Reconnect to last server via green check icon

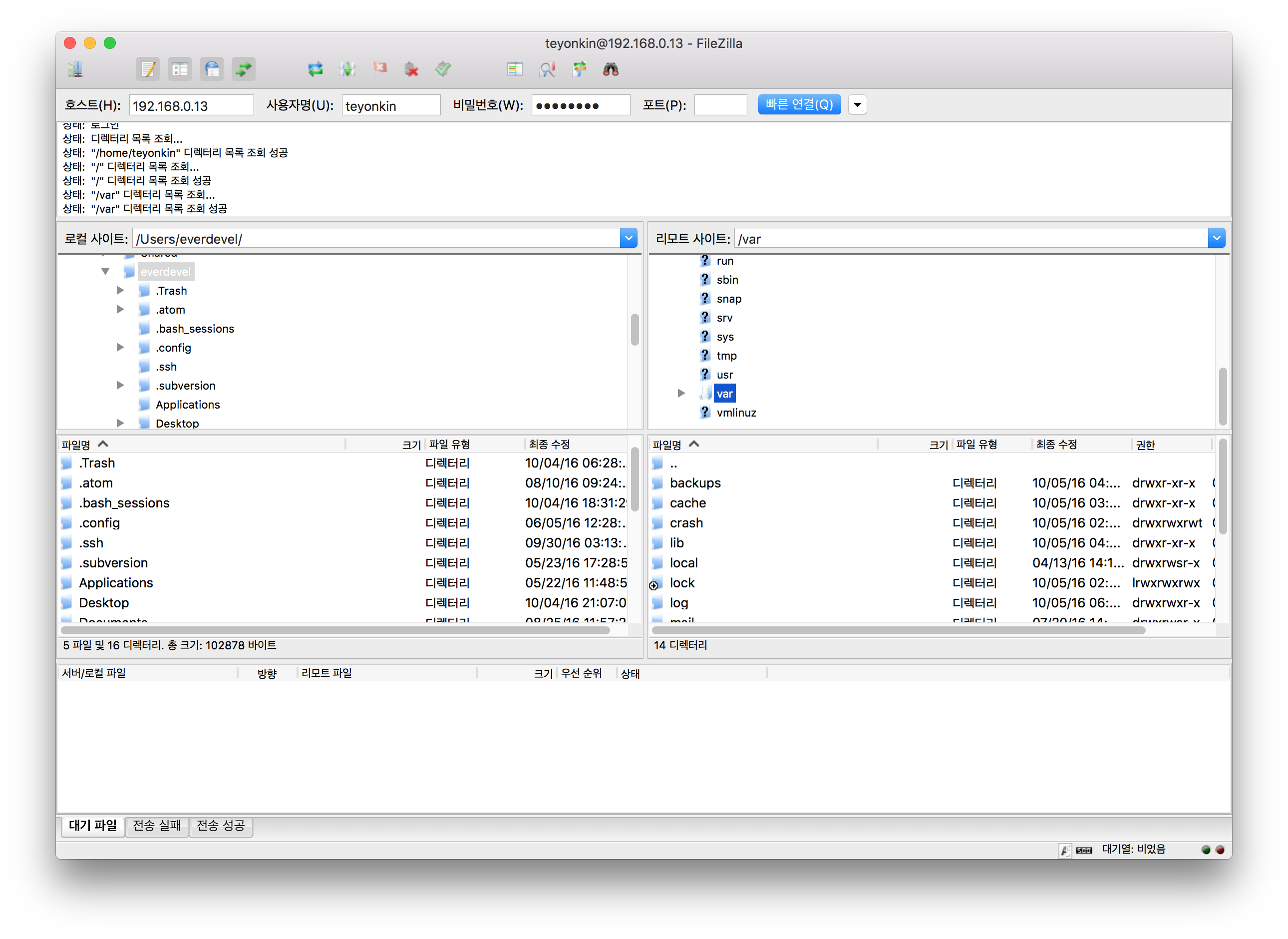point(443,69)
